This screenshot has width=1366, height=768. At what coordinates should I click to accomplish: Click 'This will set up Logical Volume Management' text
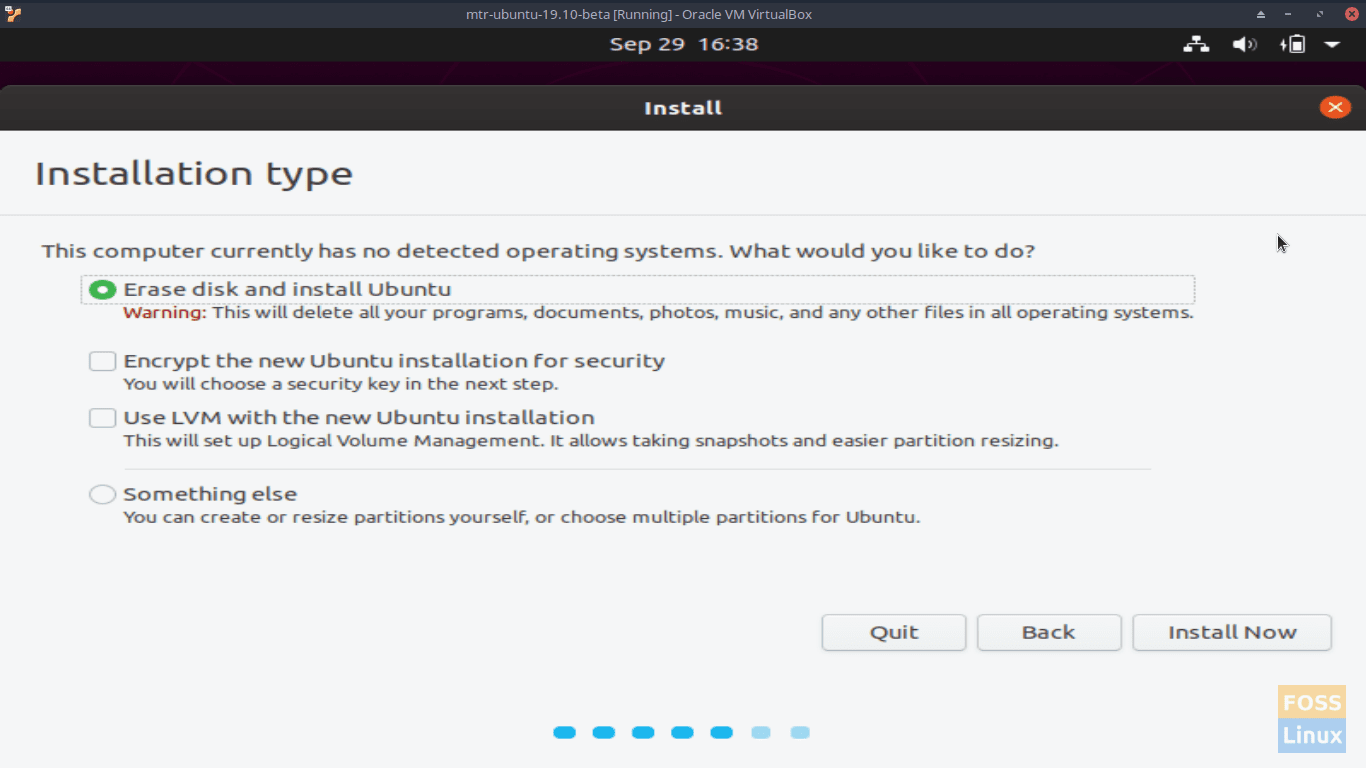590,441
